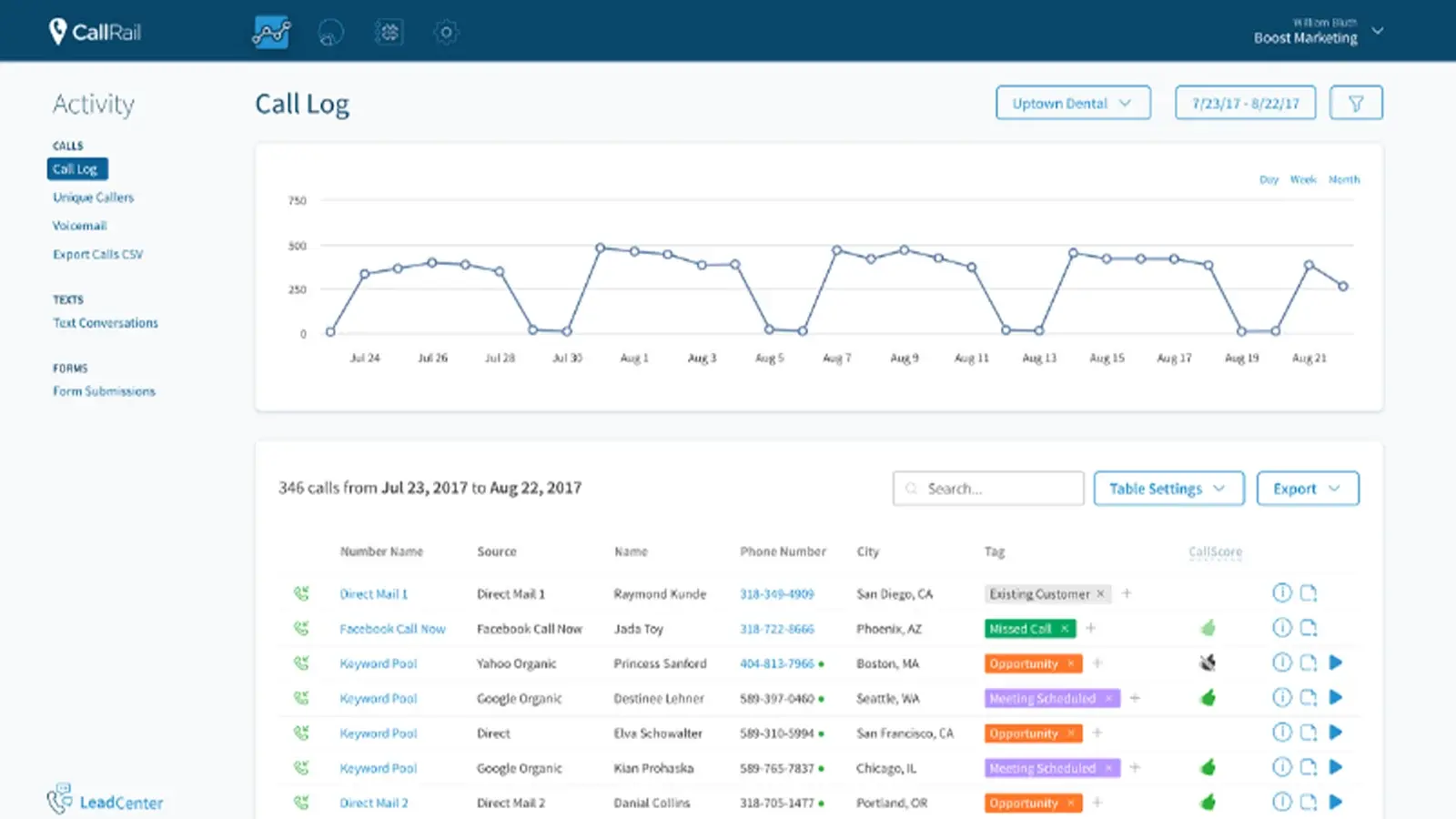Toggle the thumbs-down CallScore for Princess Sanford
The width and height of the screenshot is (1456, 819).
coord(1208,662)
